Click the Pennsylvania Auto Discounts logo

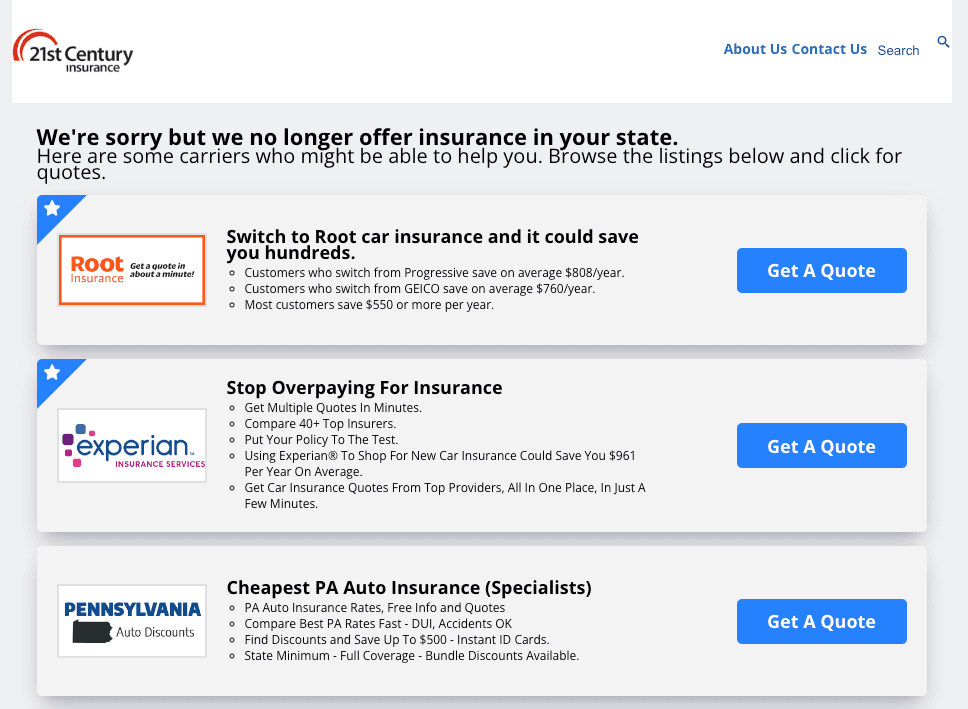131,621
